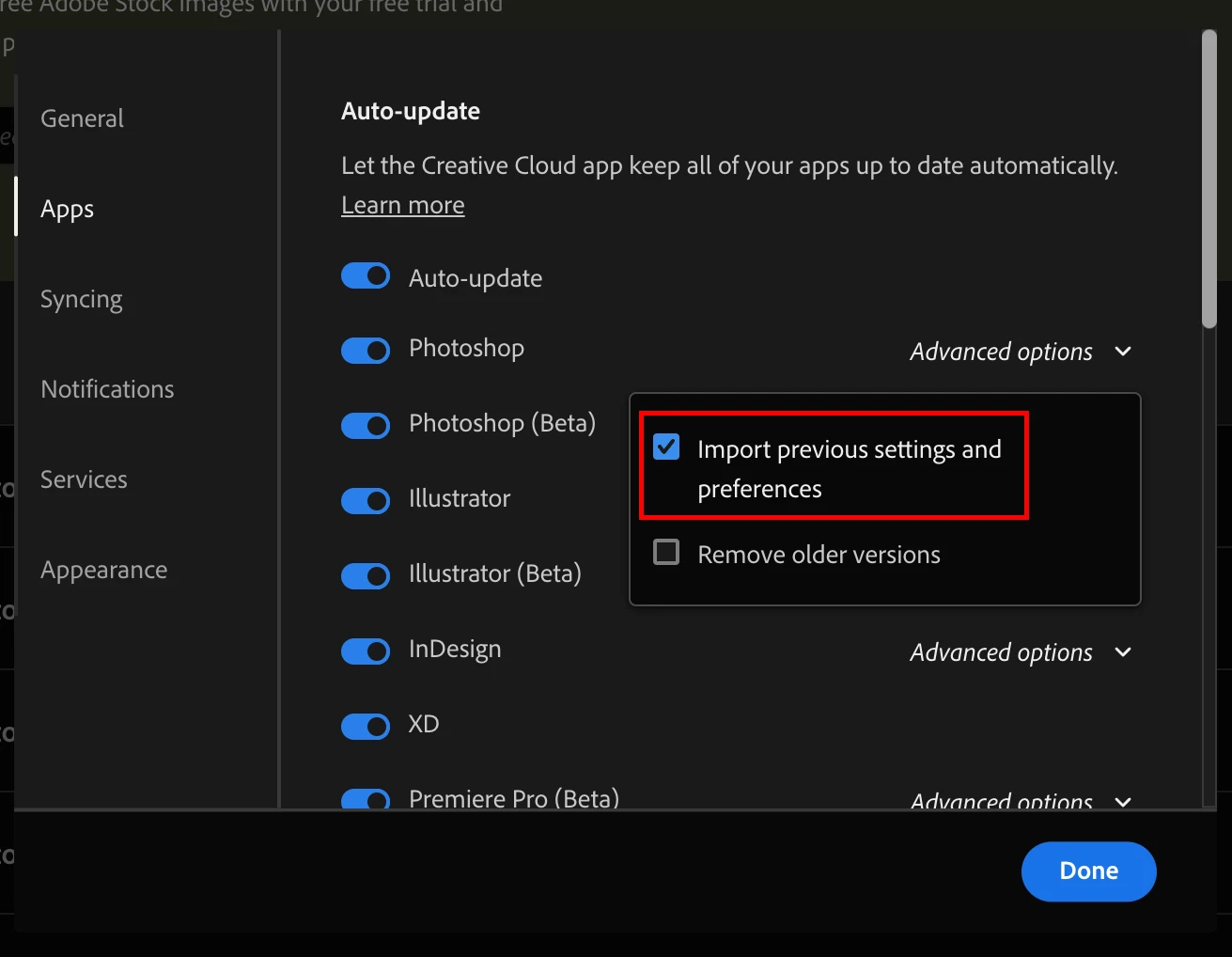Toggle auto-update for XD
The image size is (1232, 957).
(366, 727)
